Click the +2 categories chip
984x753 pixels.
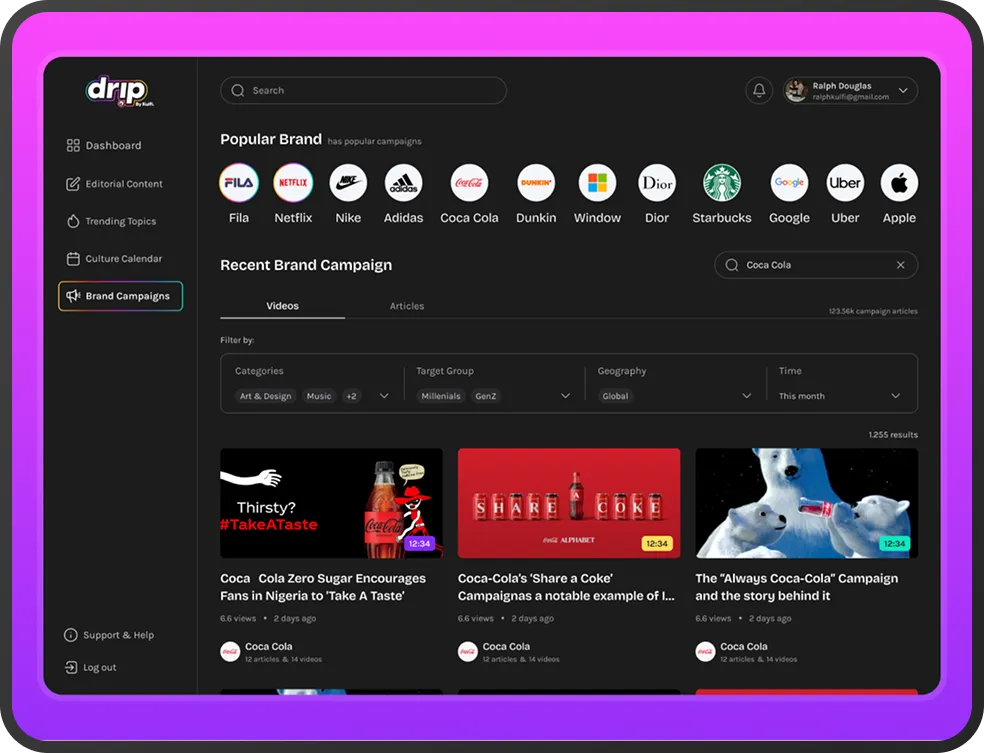pos(351,396)
